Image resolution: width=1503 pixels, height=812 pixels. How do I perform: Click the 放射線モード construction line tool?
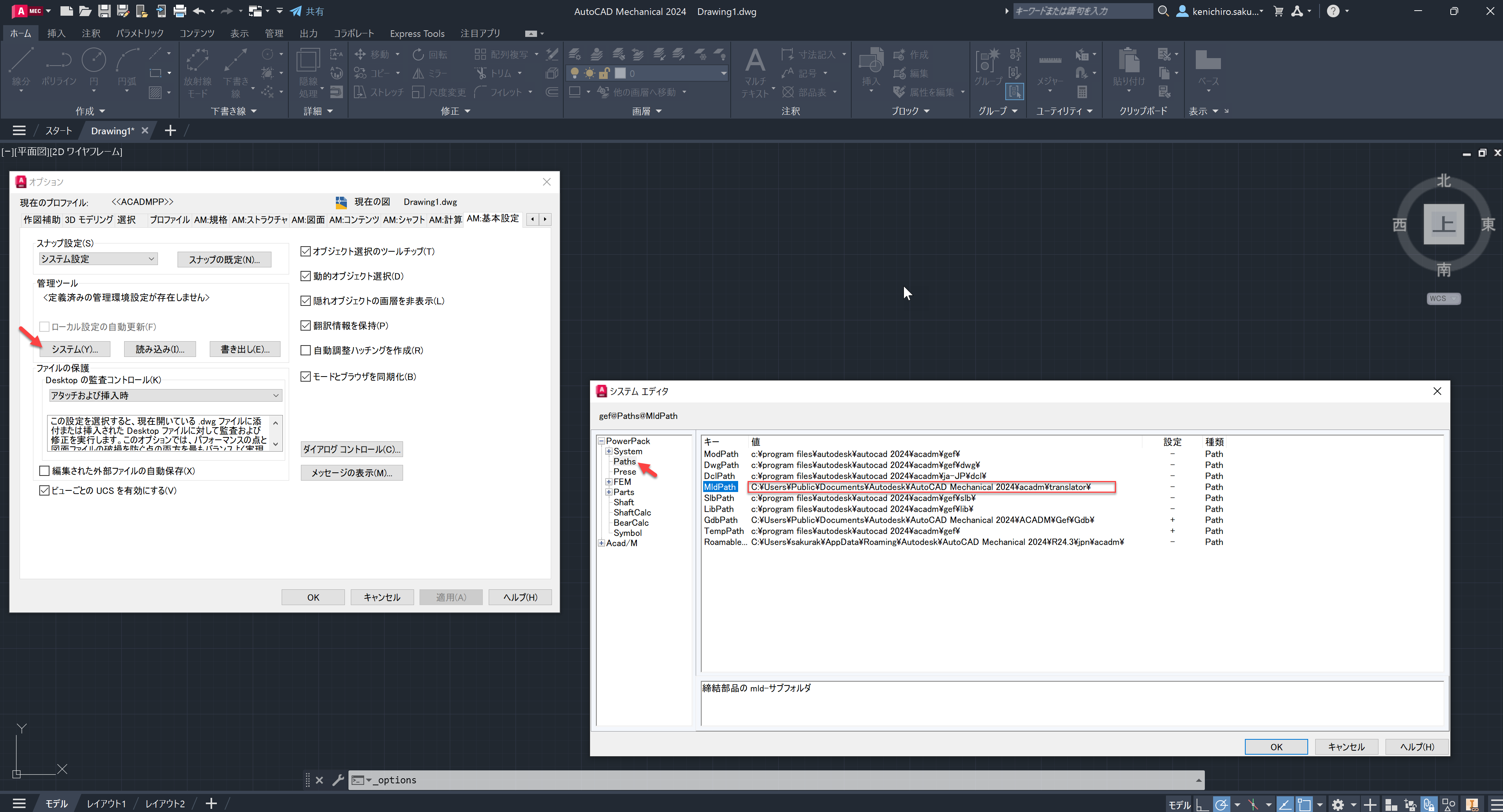point(197,73)
